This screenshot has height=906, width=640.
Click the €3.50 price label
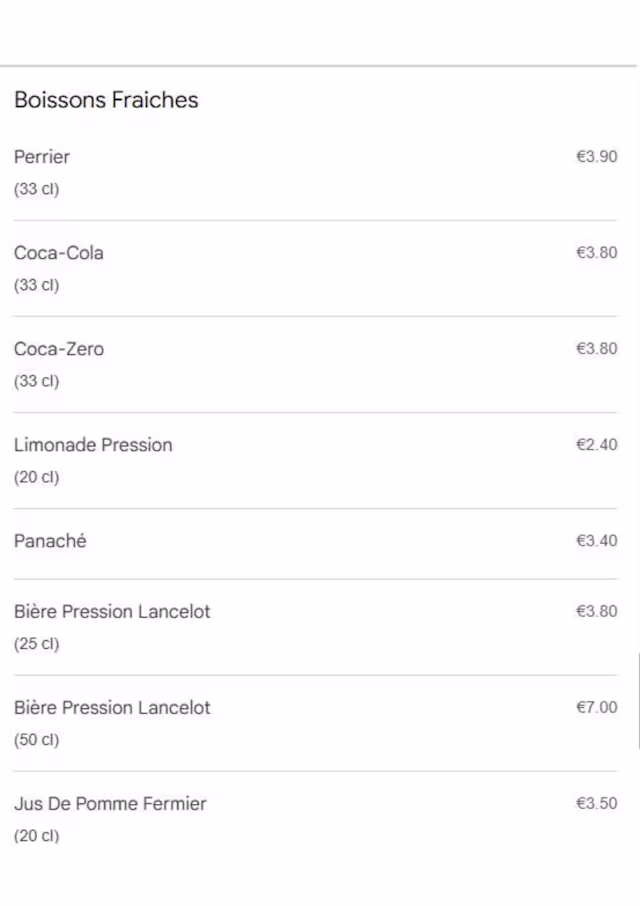596,803
